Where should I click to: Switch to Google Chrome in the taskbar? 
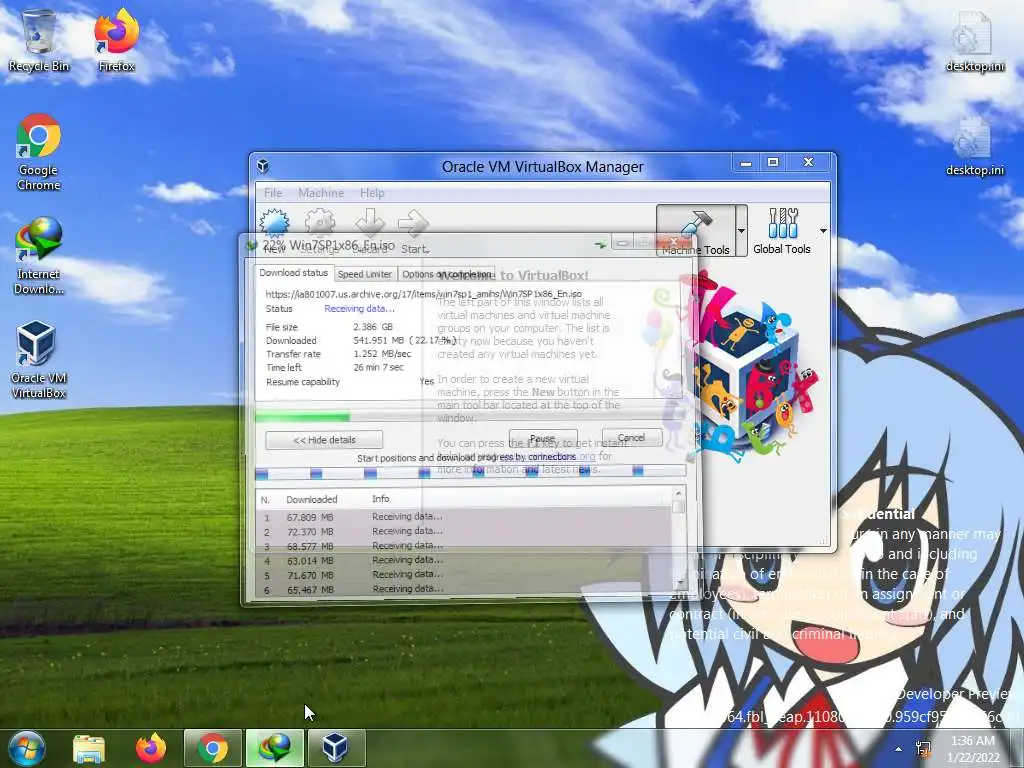coord(213,748)
